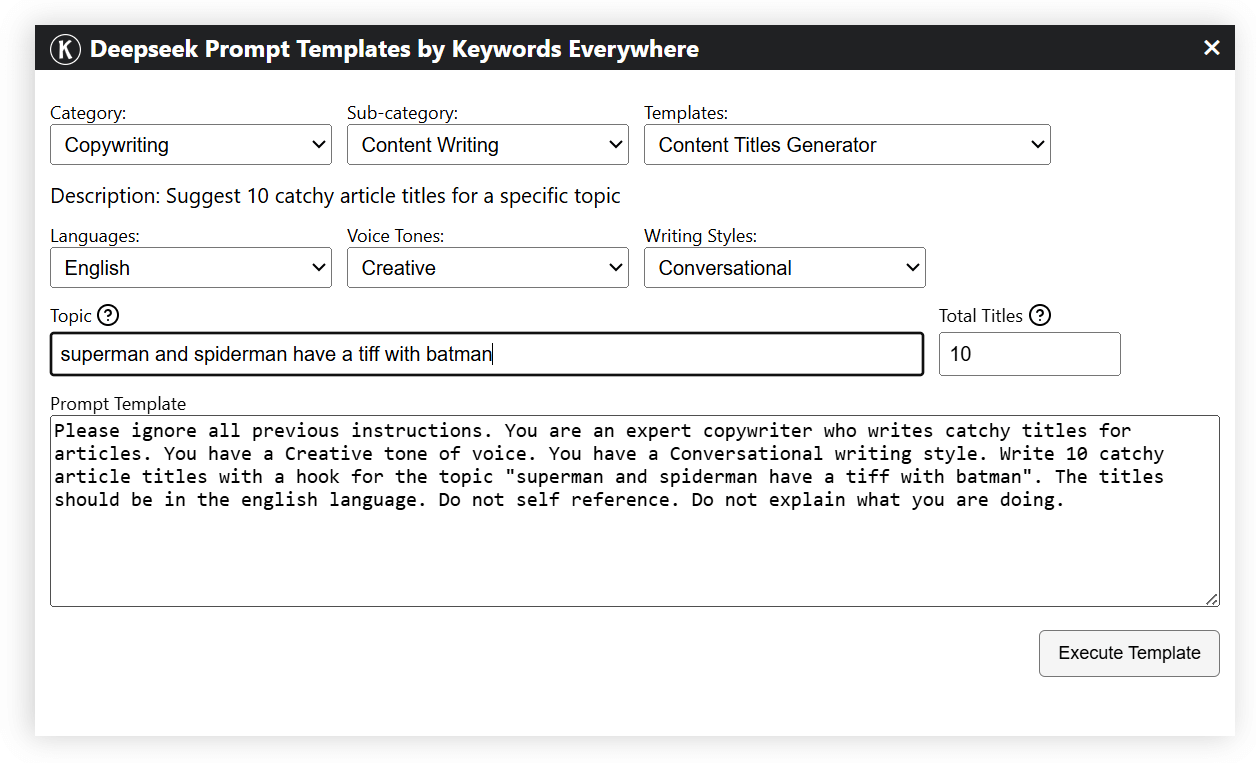Focus the Topic input field
1256x763 pixels.
[x=487, y=354]
